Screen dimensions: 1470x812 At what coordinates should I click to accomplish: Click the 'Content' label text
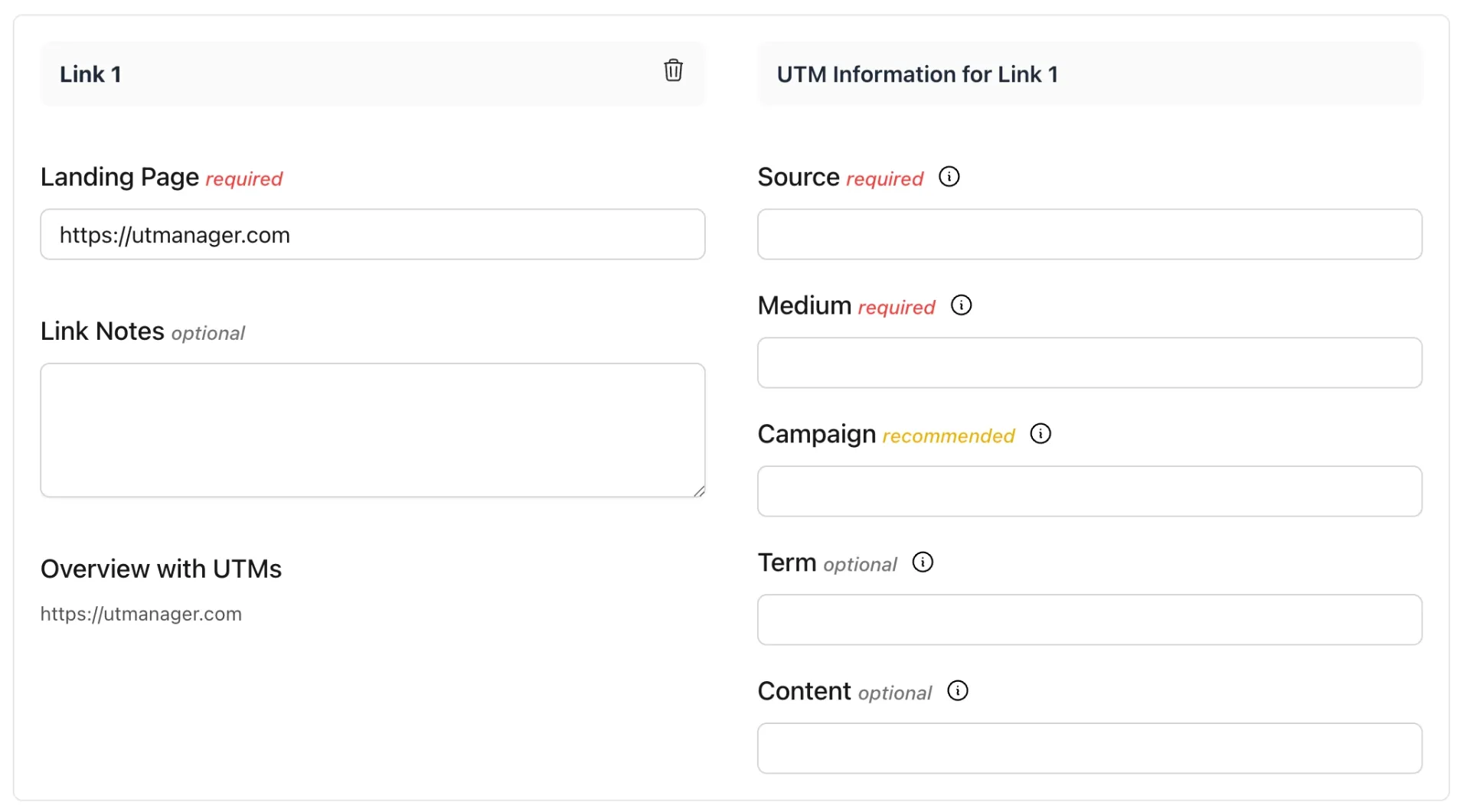(804, 691)
